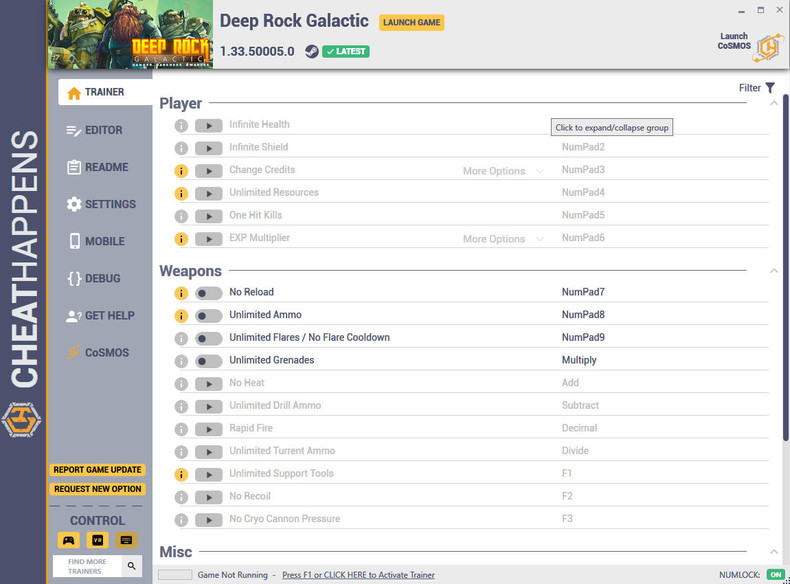Screen dimensions: 790x584
Task: Click the Cheat Happens logo in sidebar
Action: [21, 419]
